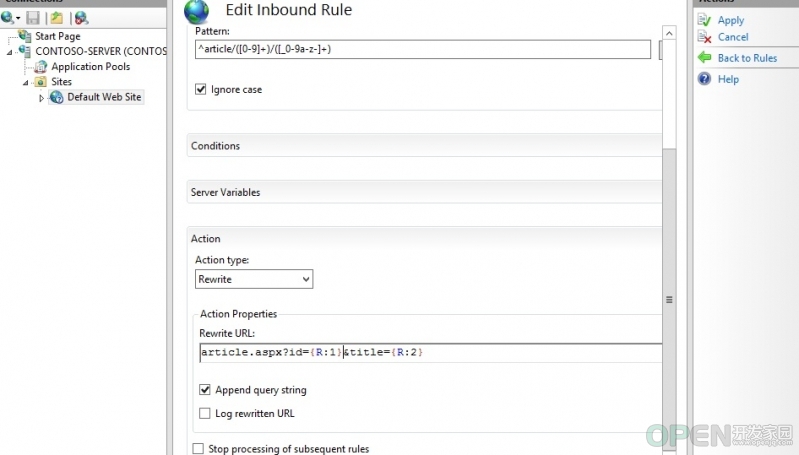
Task: Expand the Conditions section
Action: 424,146
